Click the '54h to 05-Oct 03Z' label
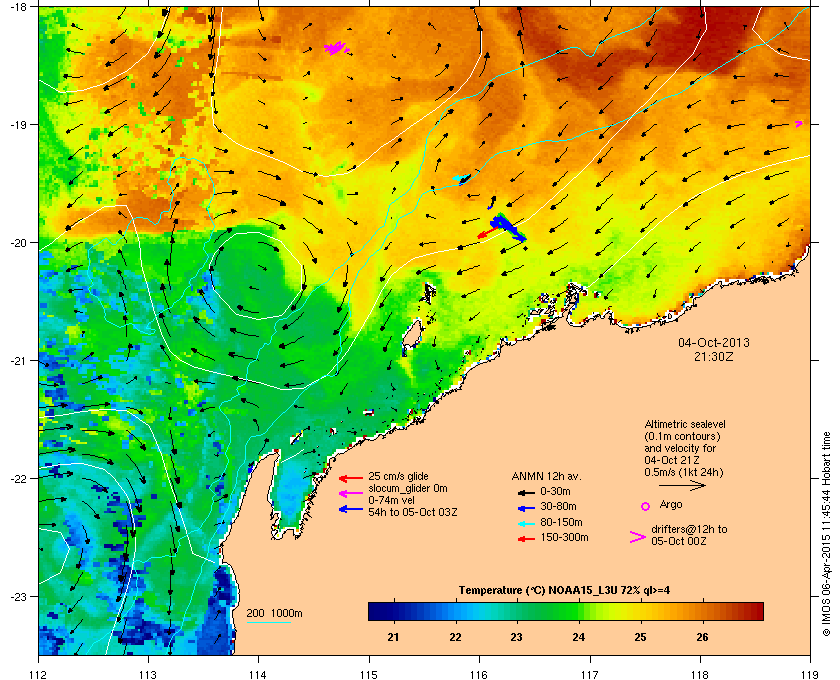 point(413,512)
